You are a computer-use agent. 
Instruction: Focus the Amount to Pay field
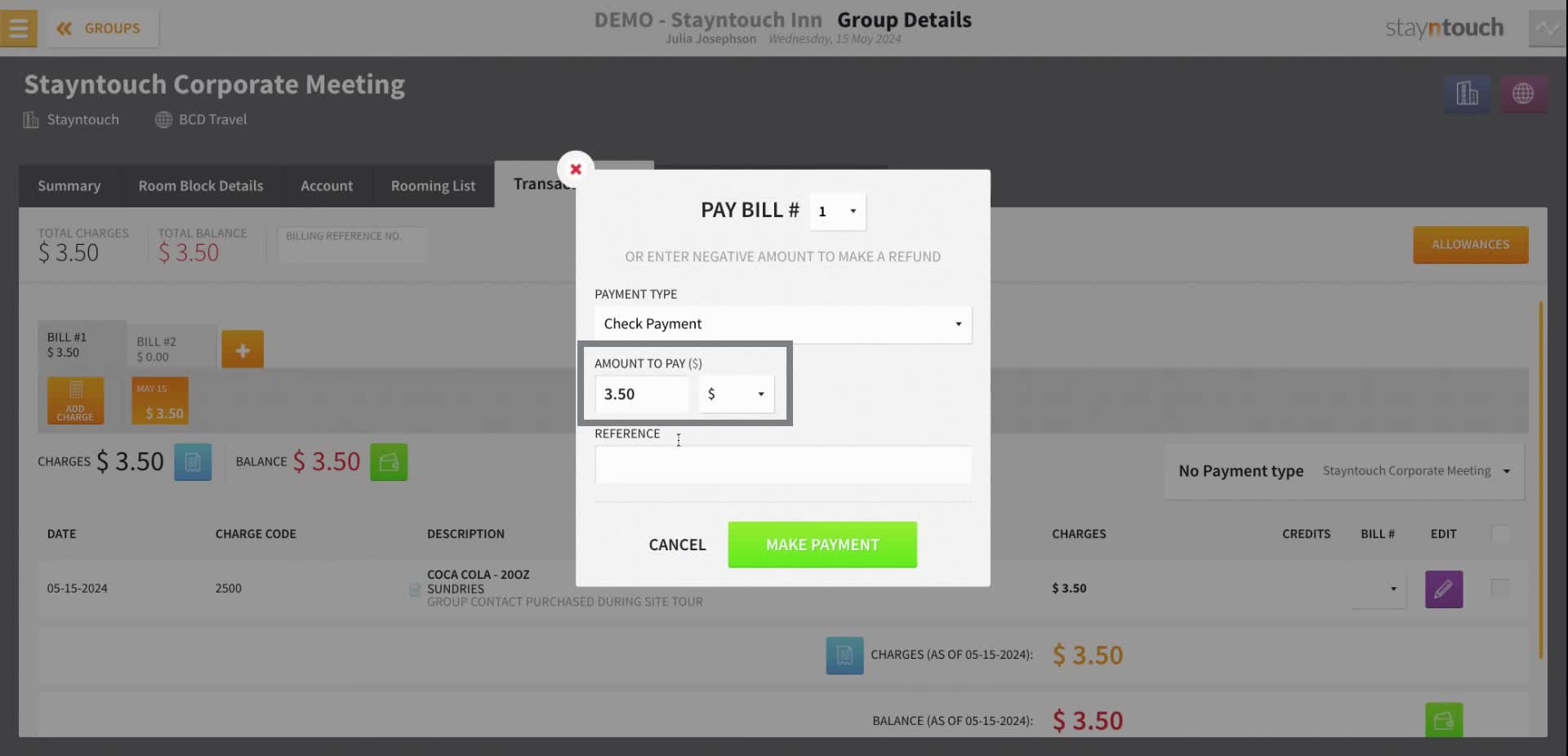(642, 394)
